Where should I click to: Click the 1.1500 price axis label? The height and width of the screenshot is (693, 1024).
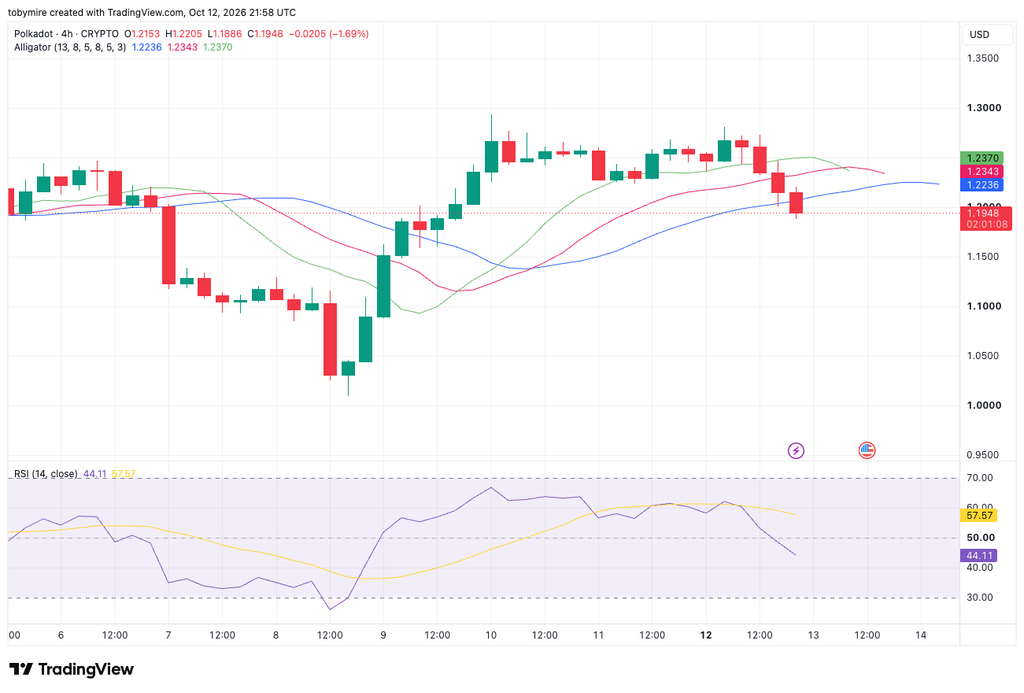tap(982, 257)
